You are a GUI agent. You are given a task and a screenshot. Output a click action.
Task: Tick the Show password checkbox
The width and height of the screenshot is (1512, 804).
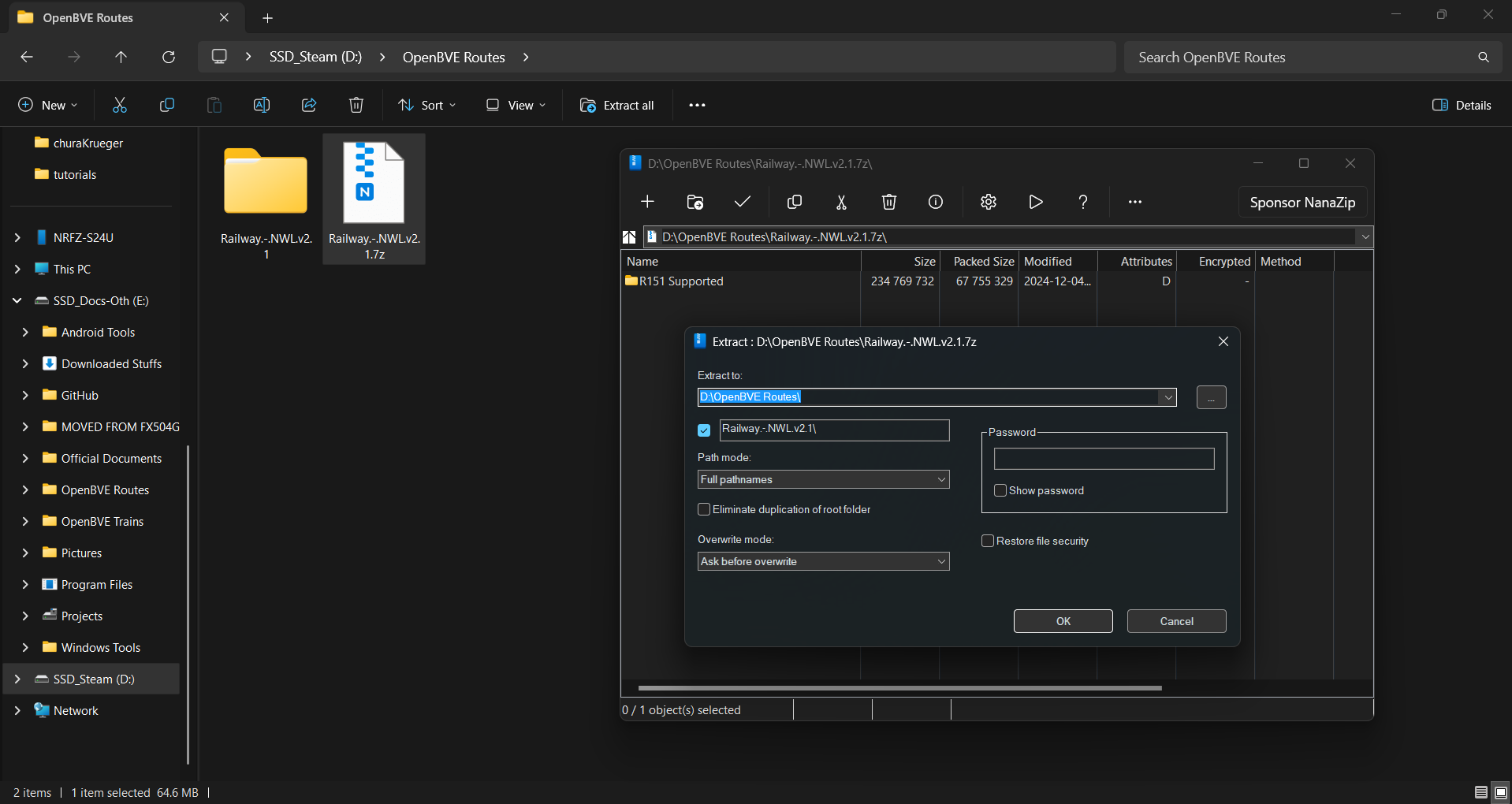(1000, 490)
